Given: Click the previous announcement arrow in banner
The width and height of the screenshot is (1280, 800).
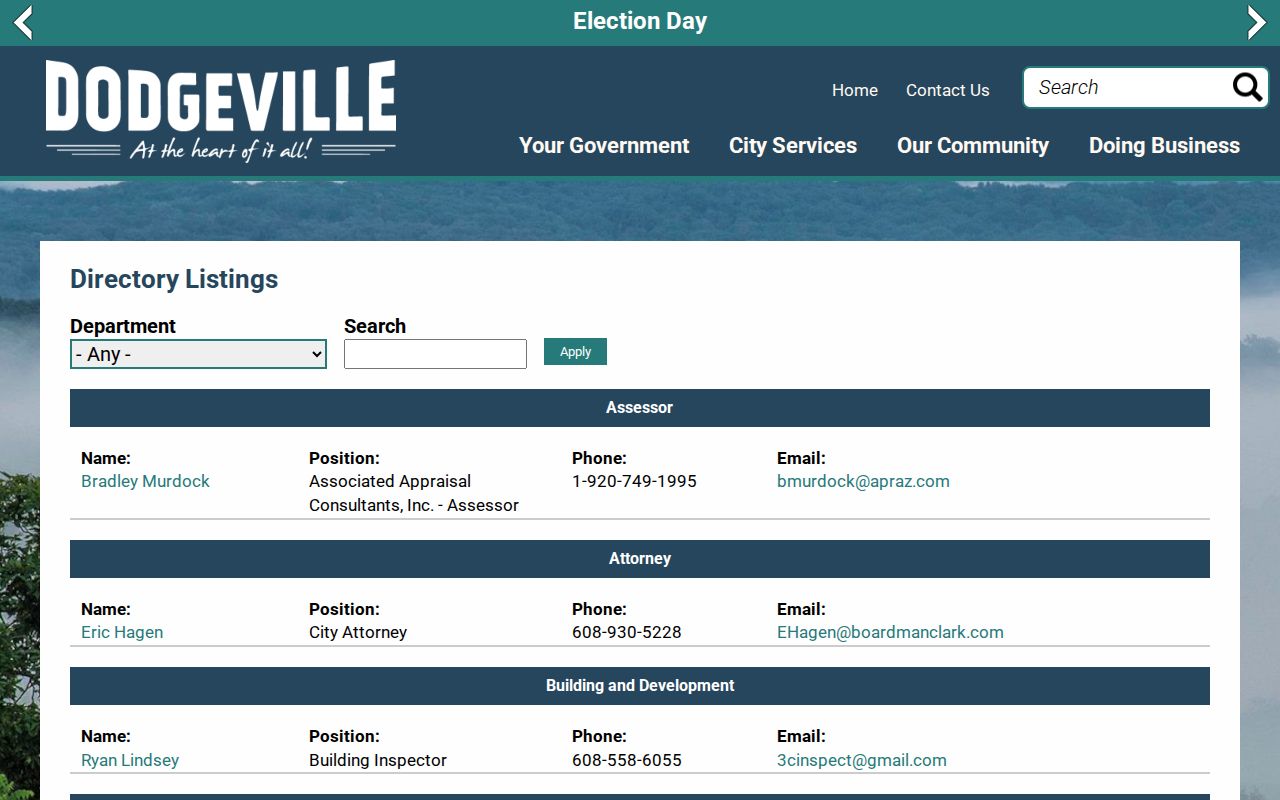Looking at the screenshot, I should (23, 22).
